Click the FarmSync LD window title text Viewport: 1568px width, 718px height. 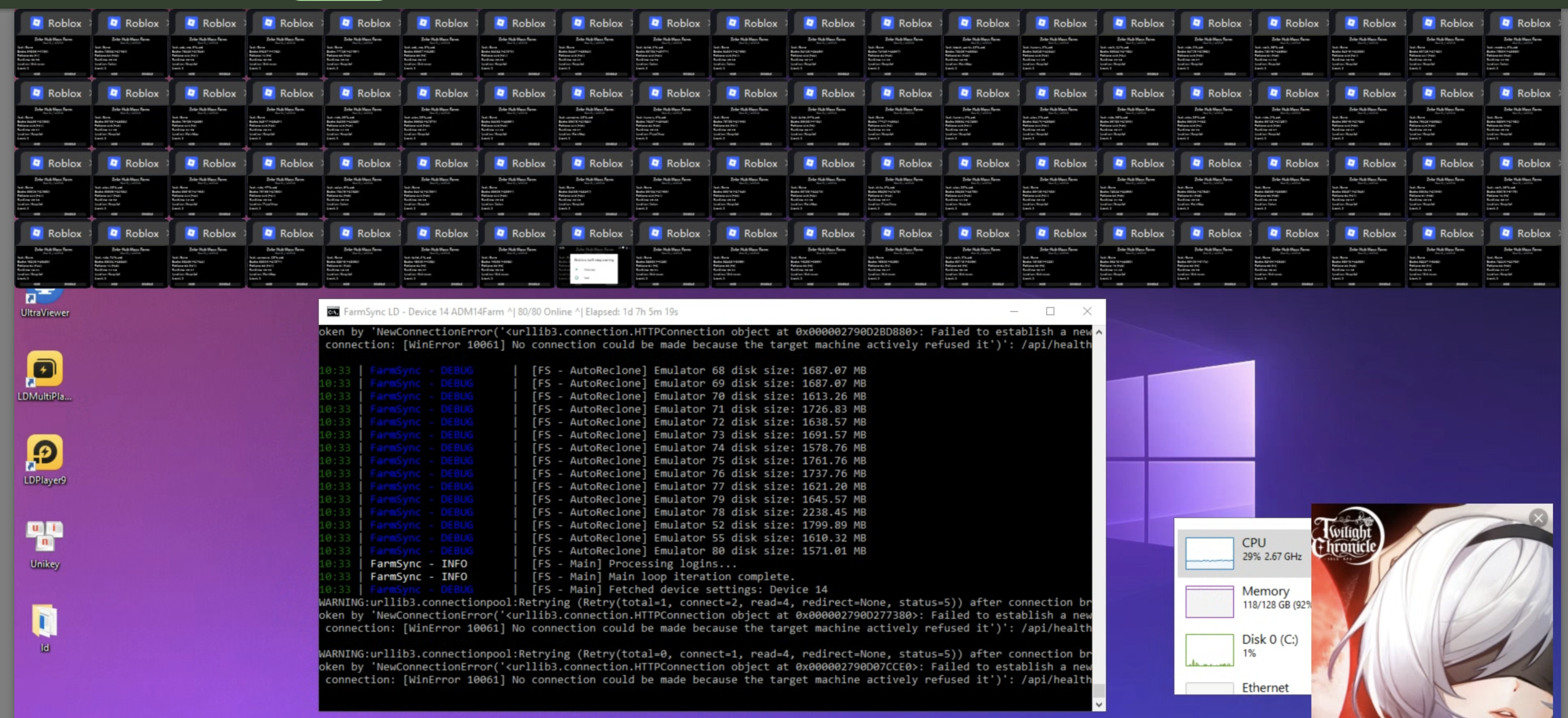(x=510, y=311)
